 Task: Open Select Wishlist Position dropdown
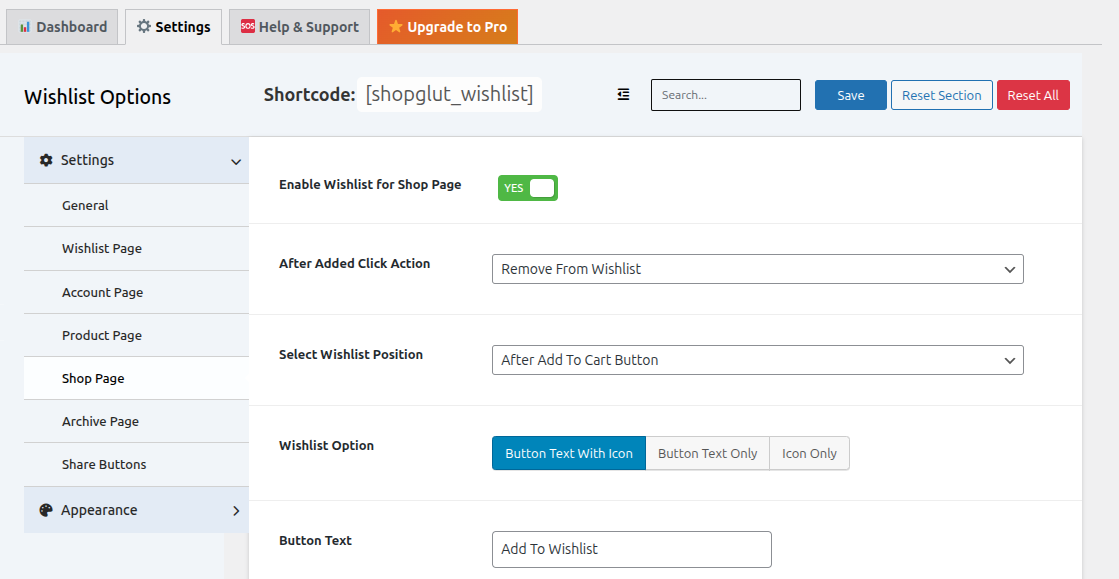(758, 360)
